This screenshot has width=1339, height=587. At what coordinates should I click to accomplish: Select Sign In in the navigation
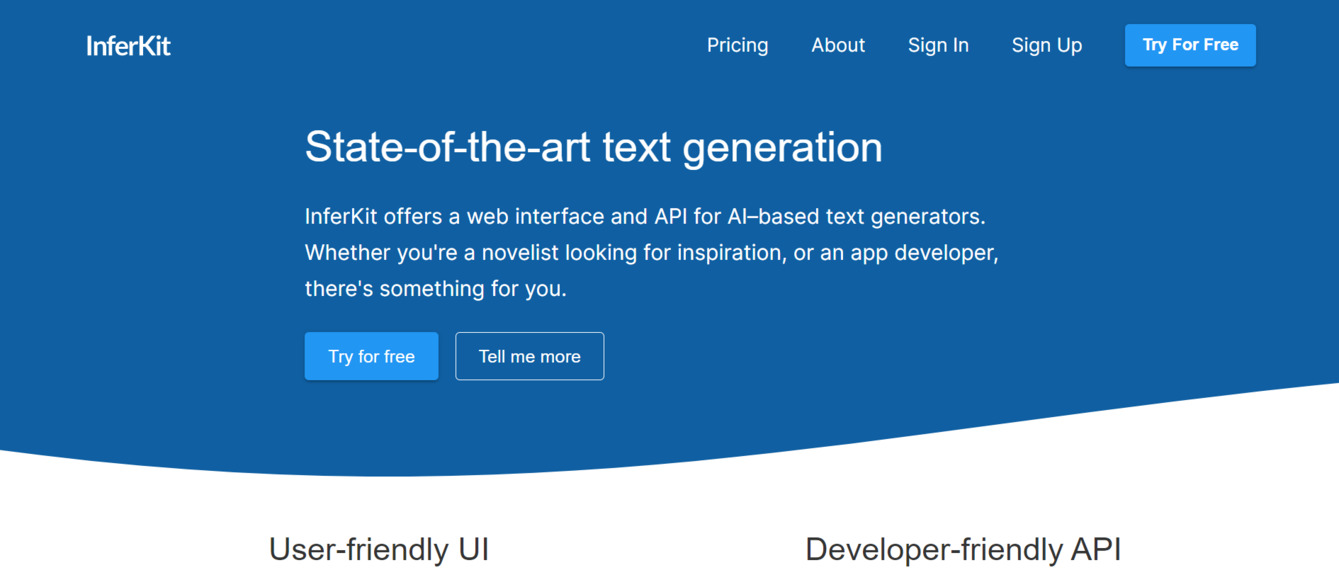coord(938,45)
